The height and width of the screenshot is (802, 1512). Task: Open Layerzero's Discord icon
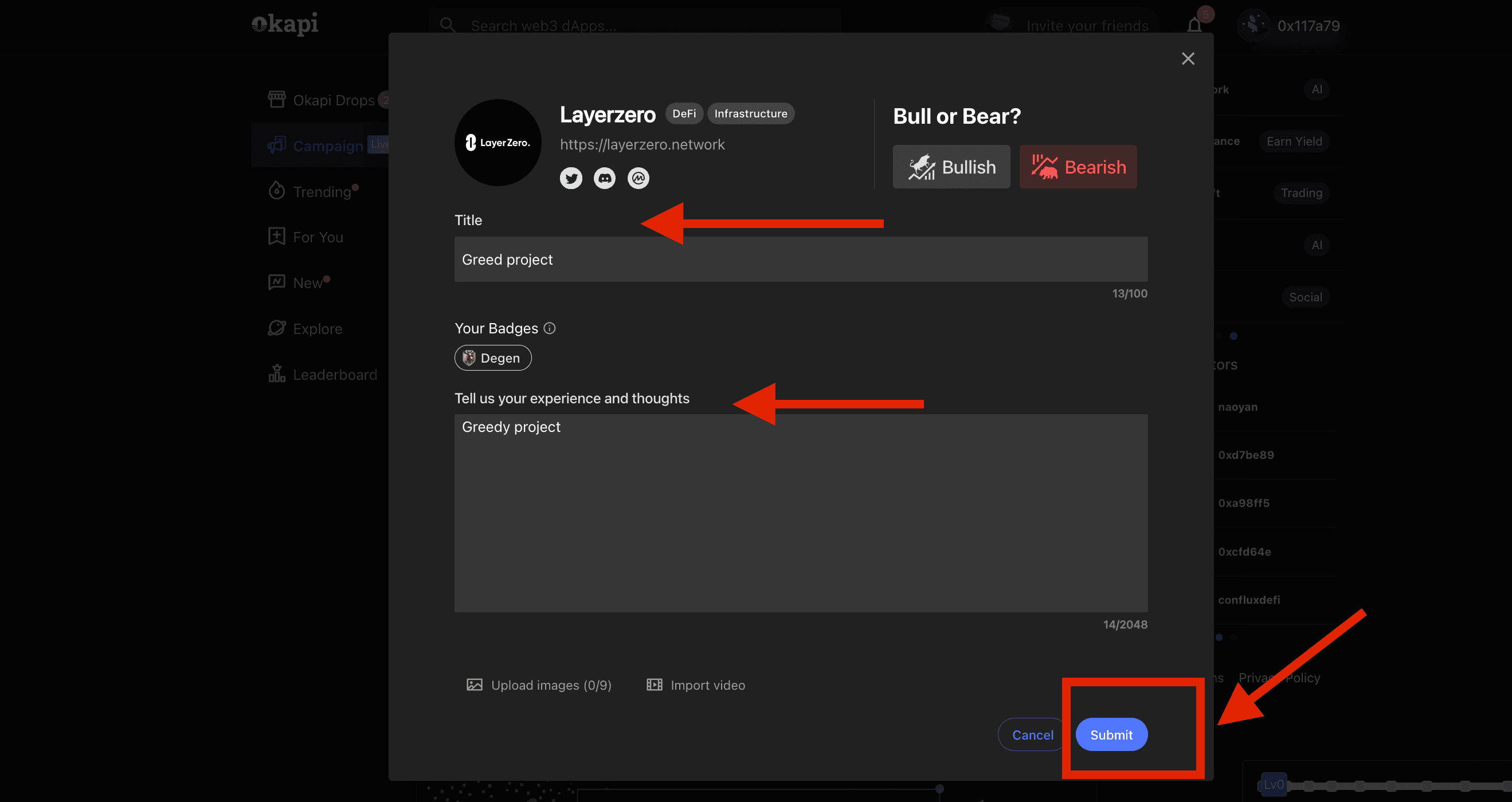(x=605, y=178)
